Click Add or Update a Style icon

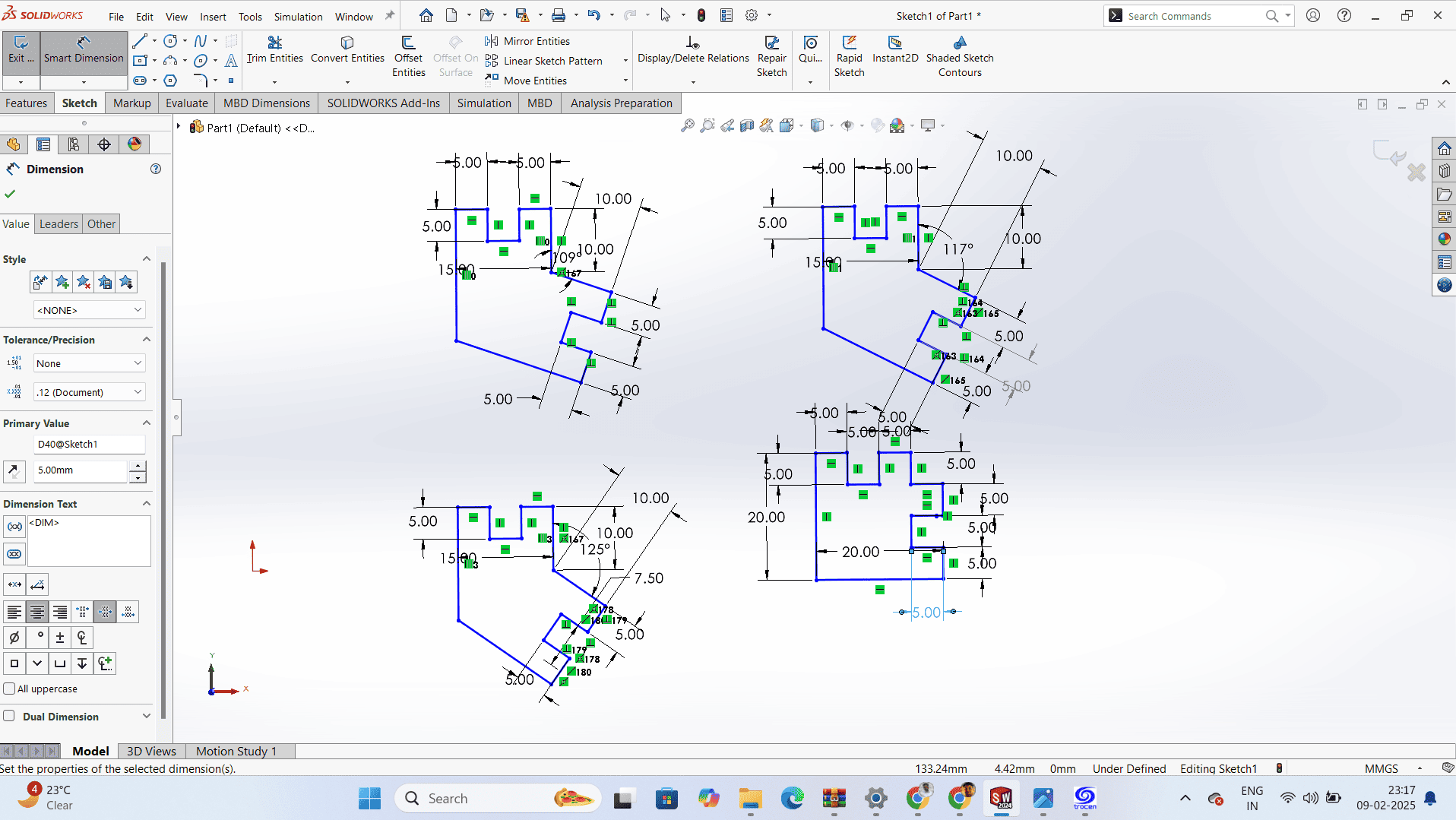coord(62,283)
